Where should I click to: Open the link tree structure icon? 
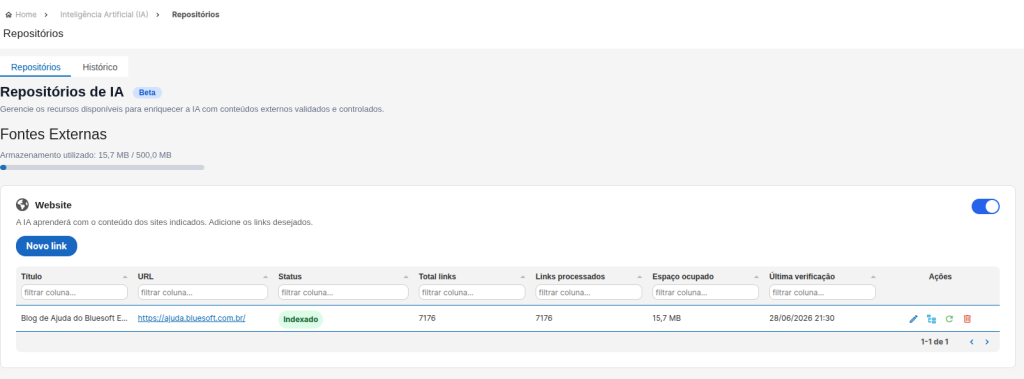pos(931,319)
